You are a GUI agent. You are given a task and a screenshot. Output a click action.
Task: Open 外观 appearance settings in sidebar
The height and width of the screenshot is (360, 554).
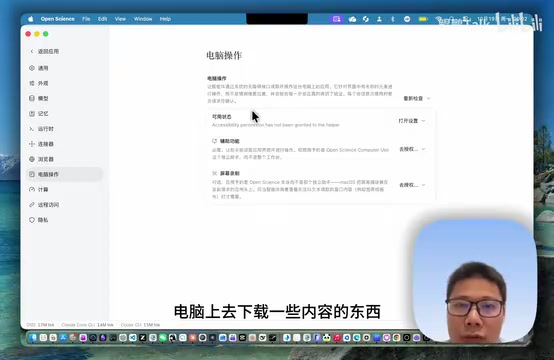point(39,83)
